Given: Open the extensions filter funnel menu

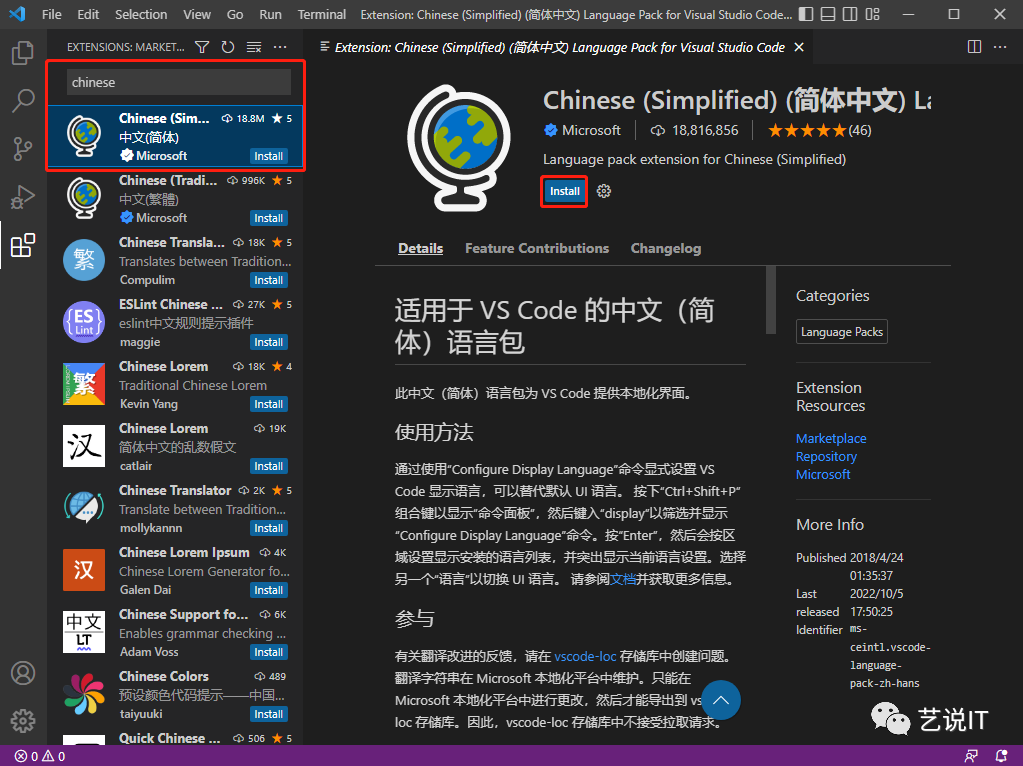Looking at the screenshot, I should pos(201,46).
